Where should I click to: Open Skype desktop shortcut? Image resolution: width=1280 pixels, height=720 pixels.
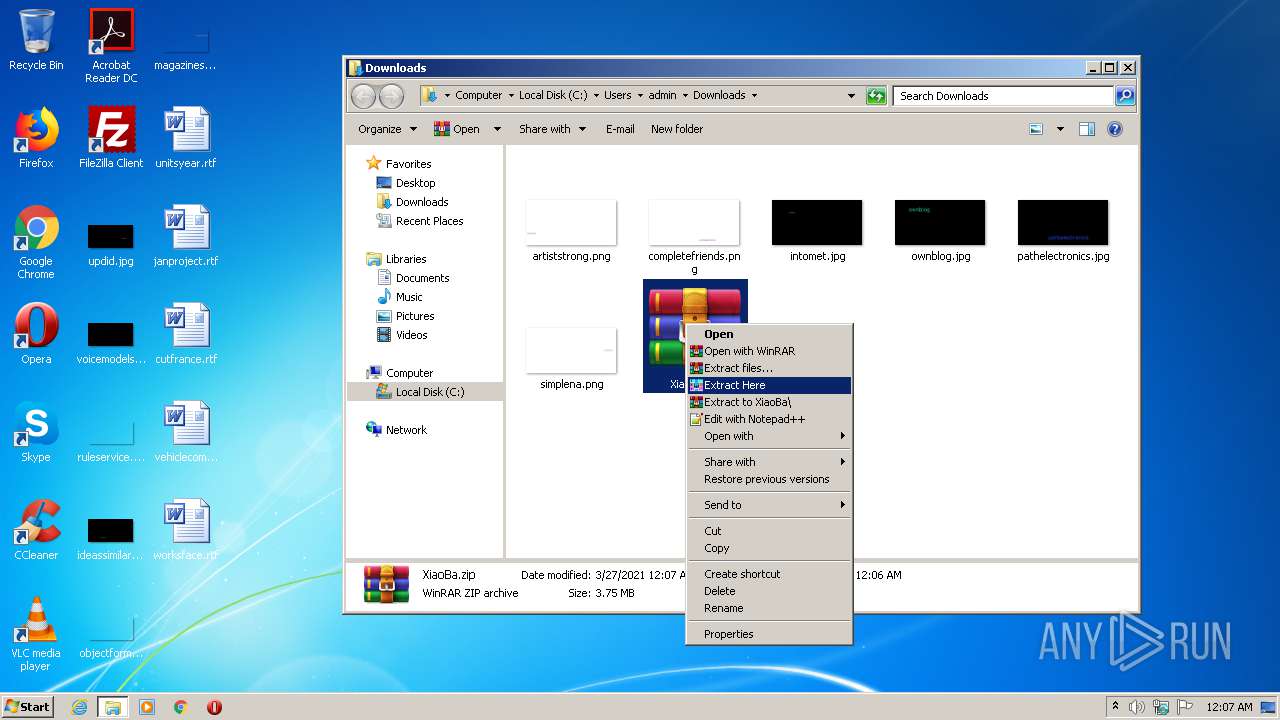pos(36,432)
